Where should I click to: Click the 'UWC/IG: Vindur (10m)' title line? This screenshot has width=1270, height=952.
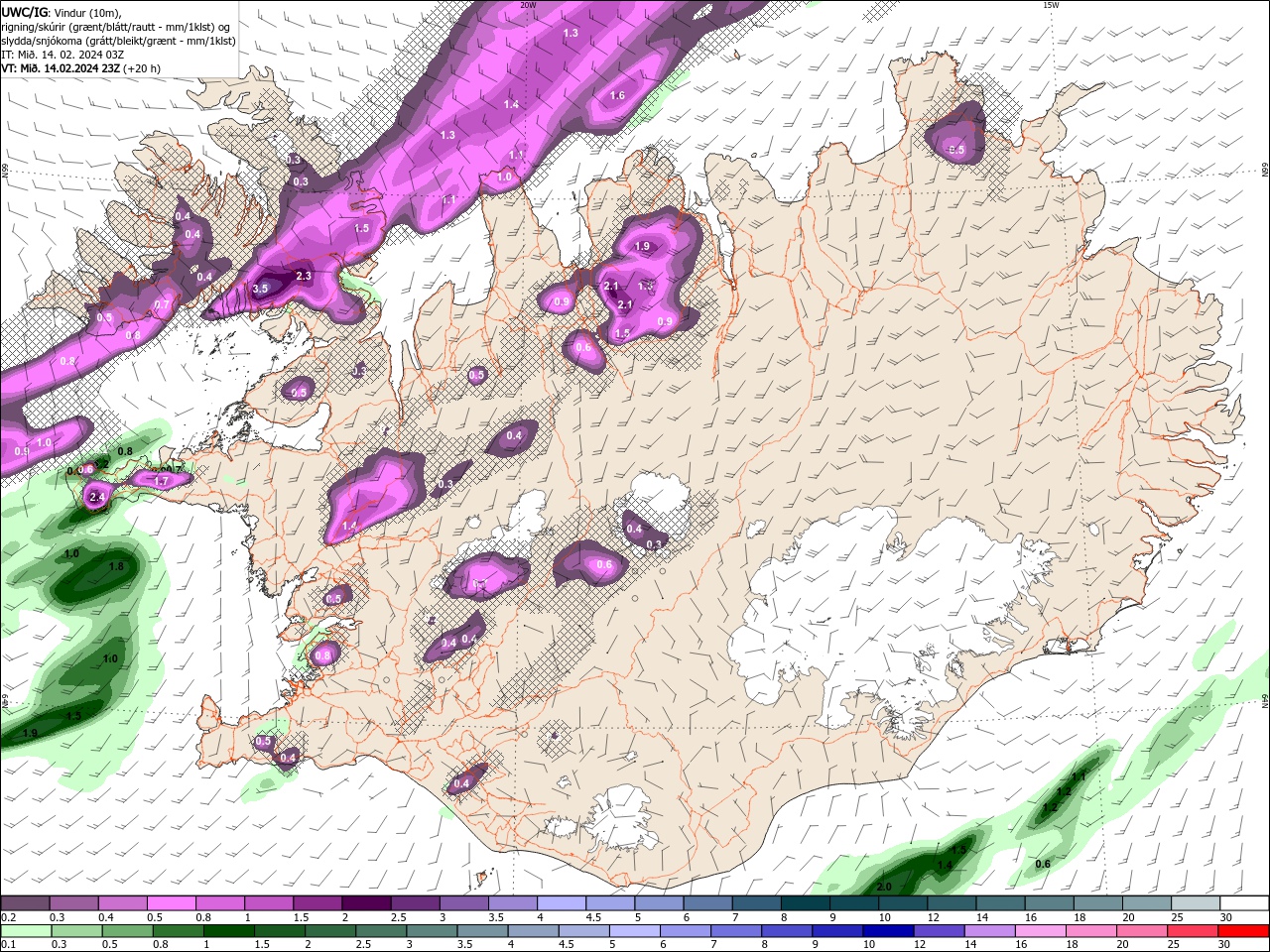61,12
